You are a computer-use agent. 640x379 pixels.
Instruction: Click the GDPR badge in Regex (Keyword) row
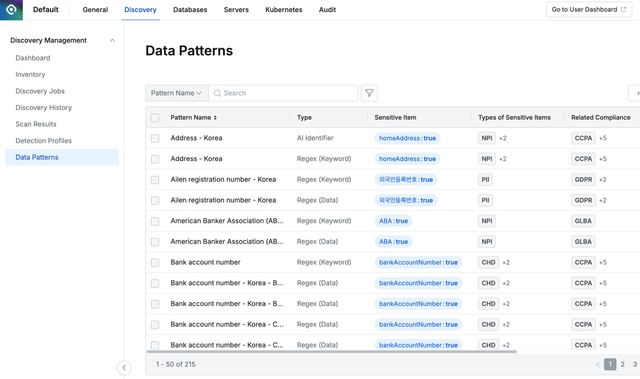coord(583,180)
